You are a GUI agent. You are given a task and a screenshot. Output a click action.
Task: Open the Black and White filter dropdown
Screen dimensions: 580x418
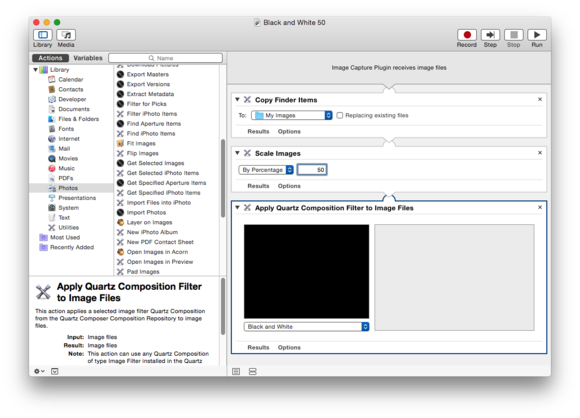click(306, 327)
